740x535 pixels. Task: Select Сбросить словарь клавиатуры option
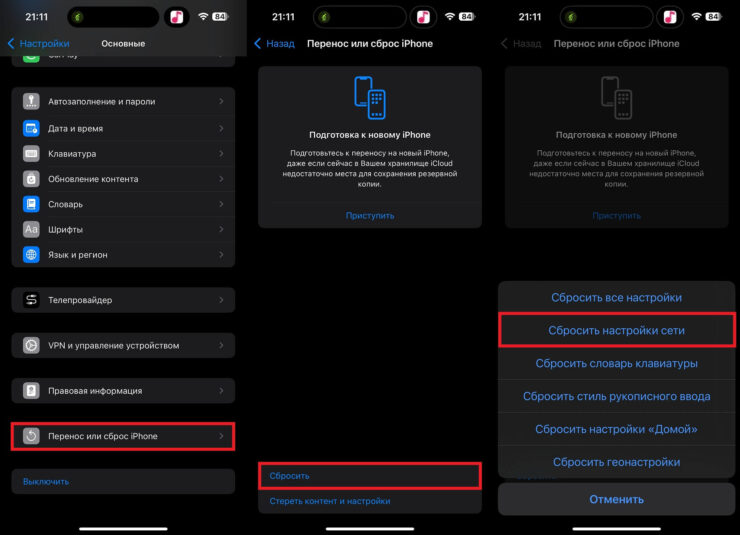coord(616,363)
